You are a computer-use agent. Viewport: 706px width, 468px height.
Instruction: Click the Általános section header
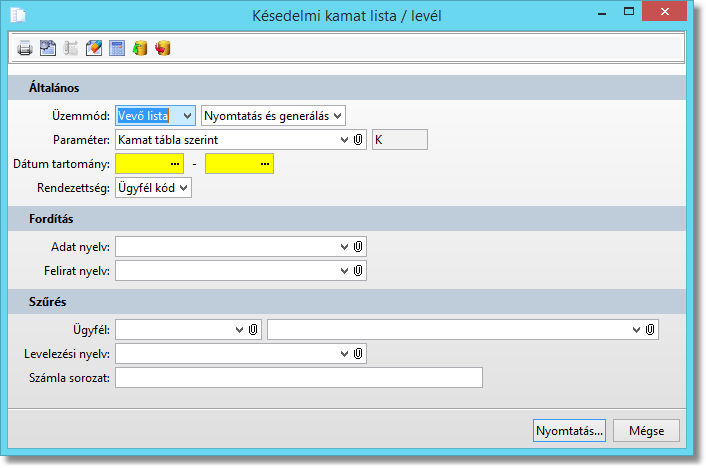click(x=347, y=87)
